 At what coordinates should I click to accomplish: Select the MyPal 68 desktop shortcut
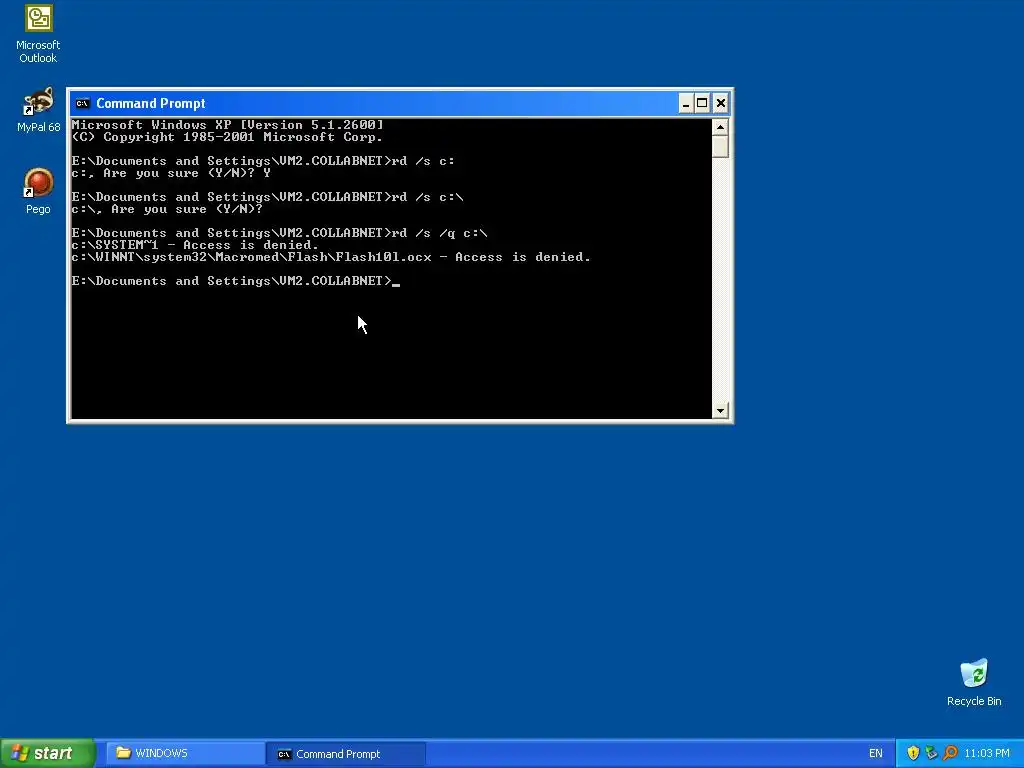click(x=38, y=109)
